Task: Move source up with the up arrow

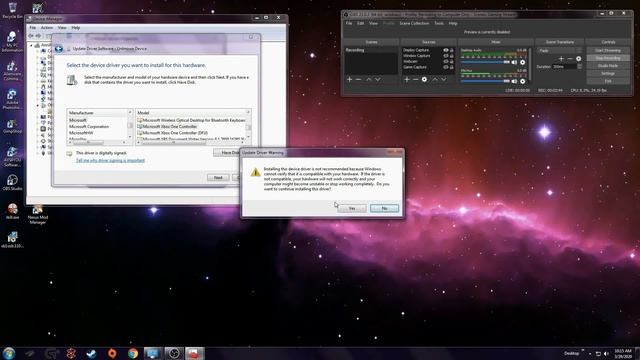Action: 435,80
